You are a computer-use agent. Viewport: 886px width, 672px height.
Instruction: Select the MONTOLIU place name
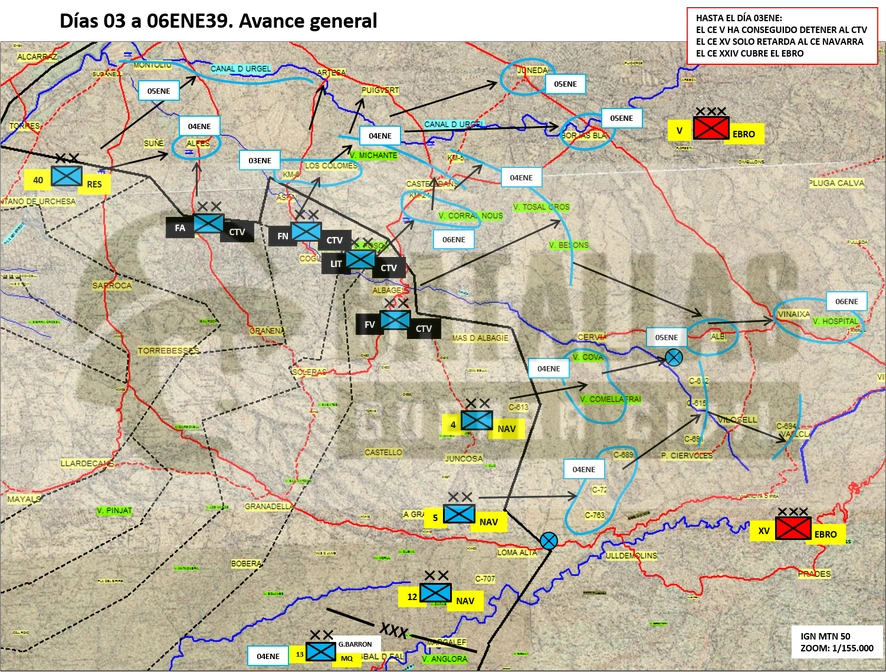pos(152,66)
